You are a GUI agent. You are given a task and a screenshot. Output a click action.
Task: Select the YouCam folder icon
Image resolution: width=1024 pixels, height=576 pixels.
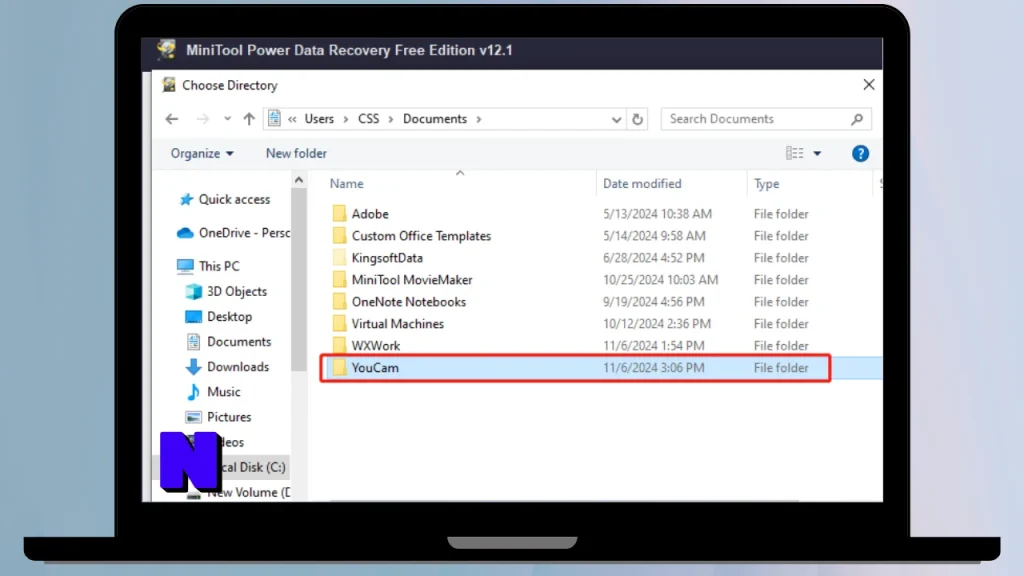click(x=339, y=368)
